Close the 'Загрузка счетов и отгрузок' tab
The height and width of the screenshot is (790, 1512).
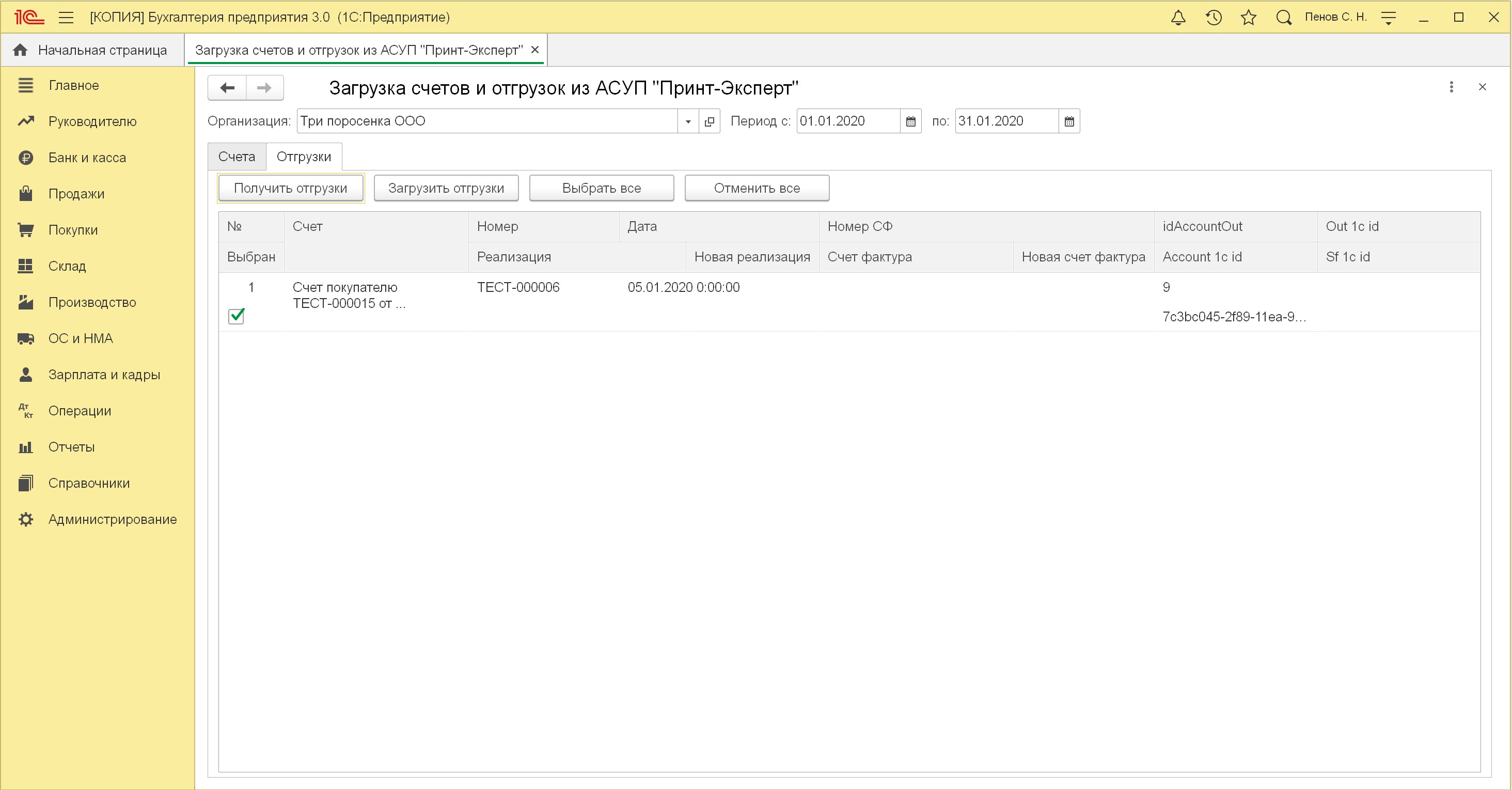tap(534, 50)
